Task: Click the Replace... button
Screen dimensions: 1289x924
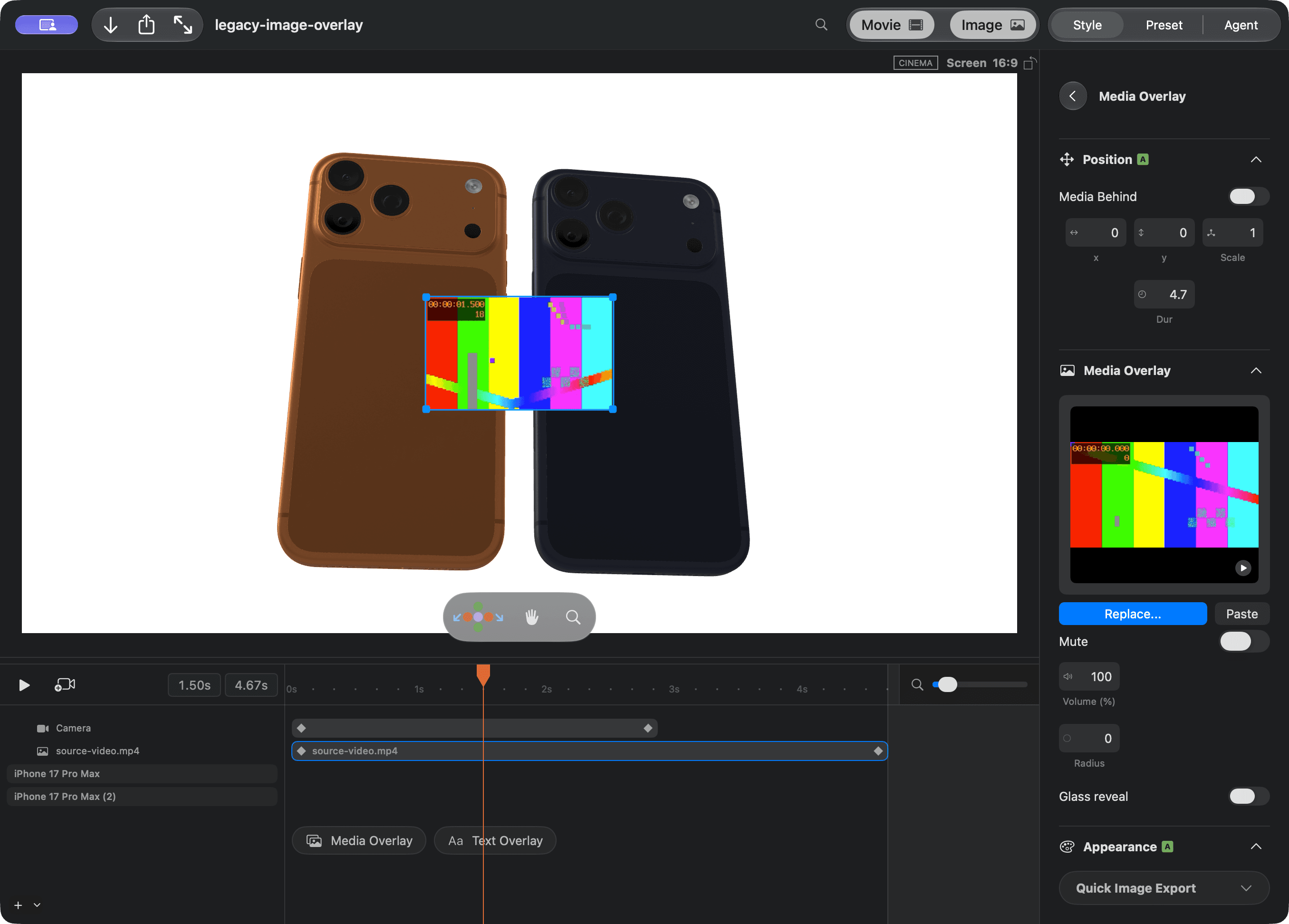Action: tap(1132, 614)
